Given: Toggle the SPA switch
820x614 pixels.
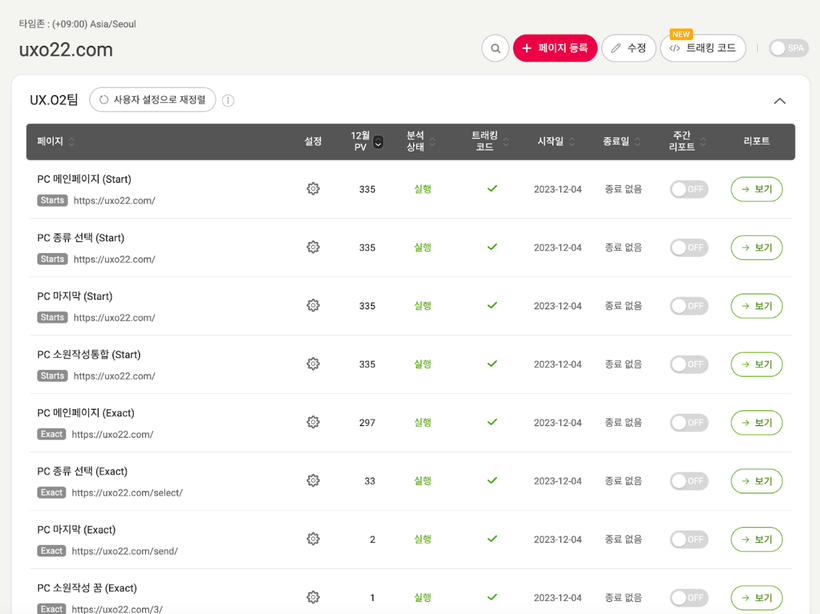Looking at the screenshot, I should click(x=789, y=48).
